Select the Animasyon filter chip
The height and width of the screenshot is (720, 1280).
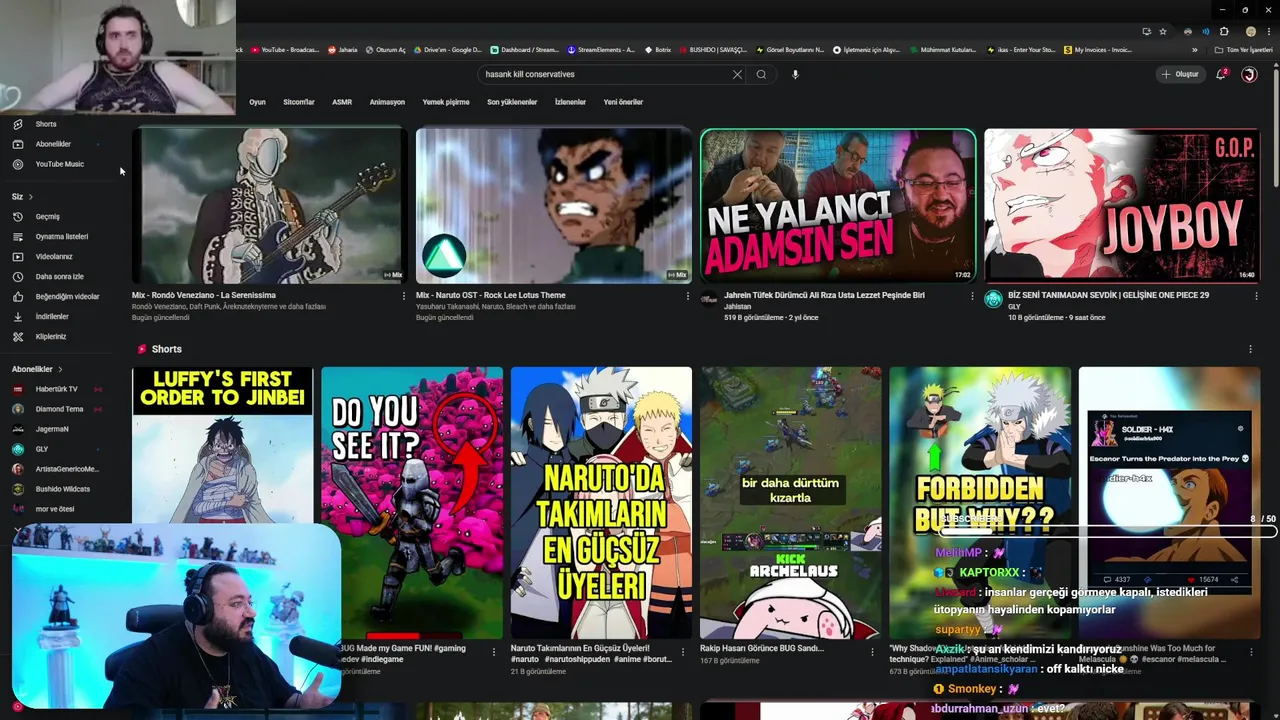click(387, 102)
